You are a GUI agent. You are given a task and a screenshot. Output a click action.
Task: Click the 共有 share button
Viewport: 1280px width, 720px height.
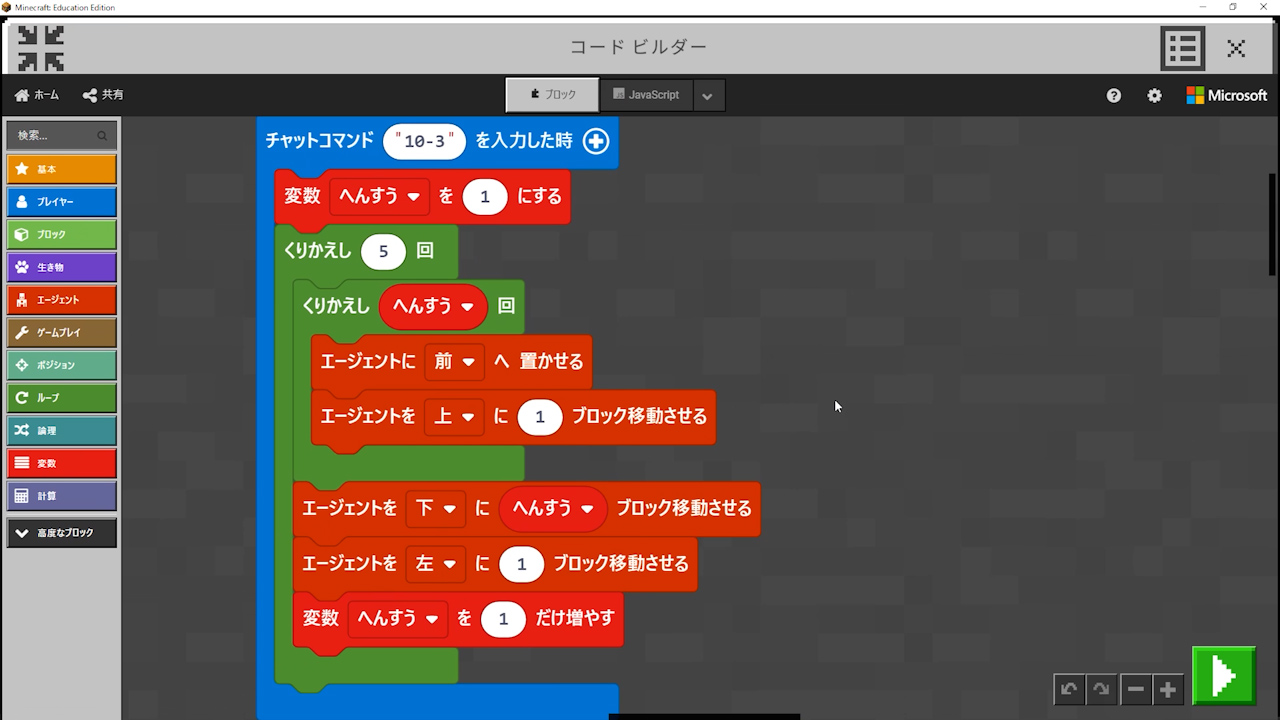tap(103, 95)
